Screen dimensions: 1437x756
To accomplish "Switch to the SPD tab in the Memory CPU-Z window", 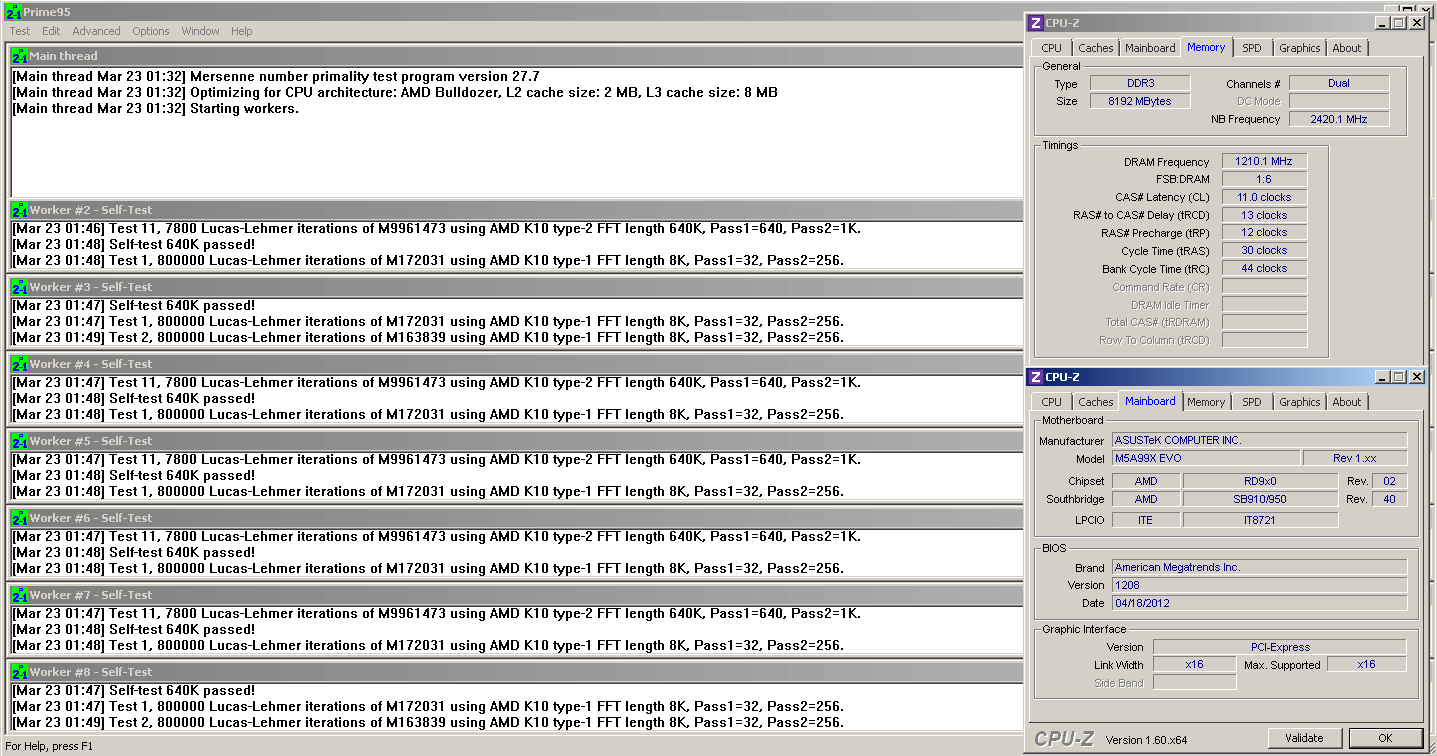I will (x=1251, y=48).
